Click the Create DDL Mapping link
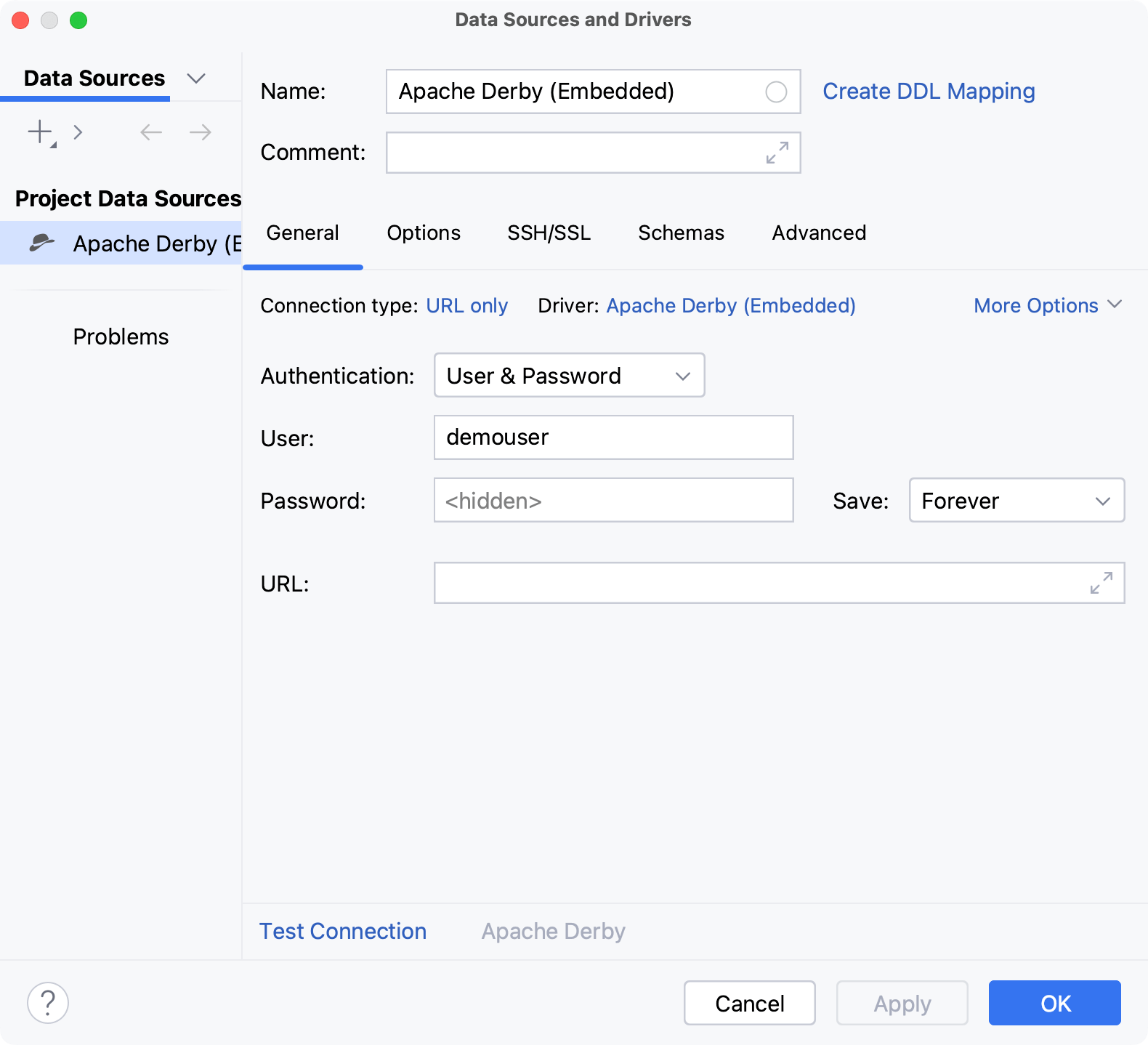Screen dimensions: 1148x1045 pyautogui.click(x=929, y=92)
